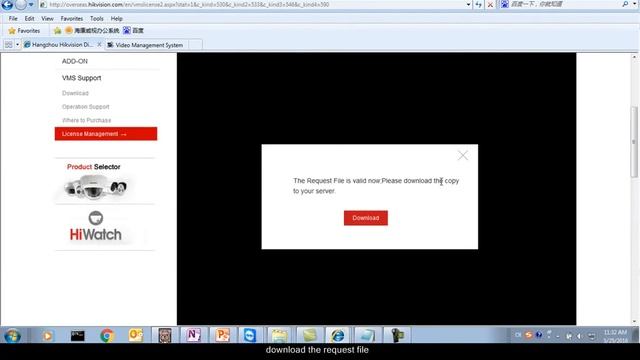
Task: Open the Quick Tabs grid button
Action: pyautogui.click(x=8, y=45)
